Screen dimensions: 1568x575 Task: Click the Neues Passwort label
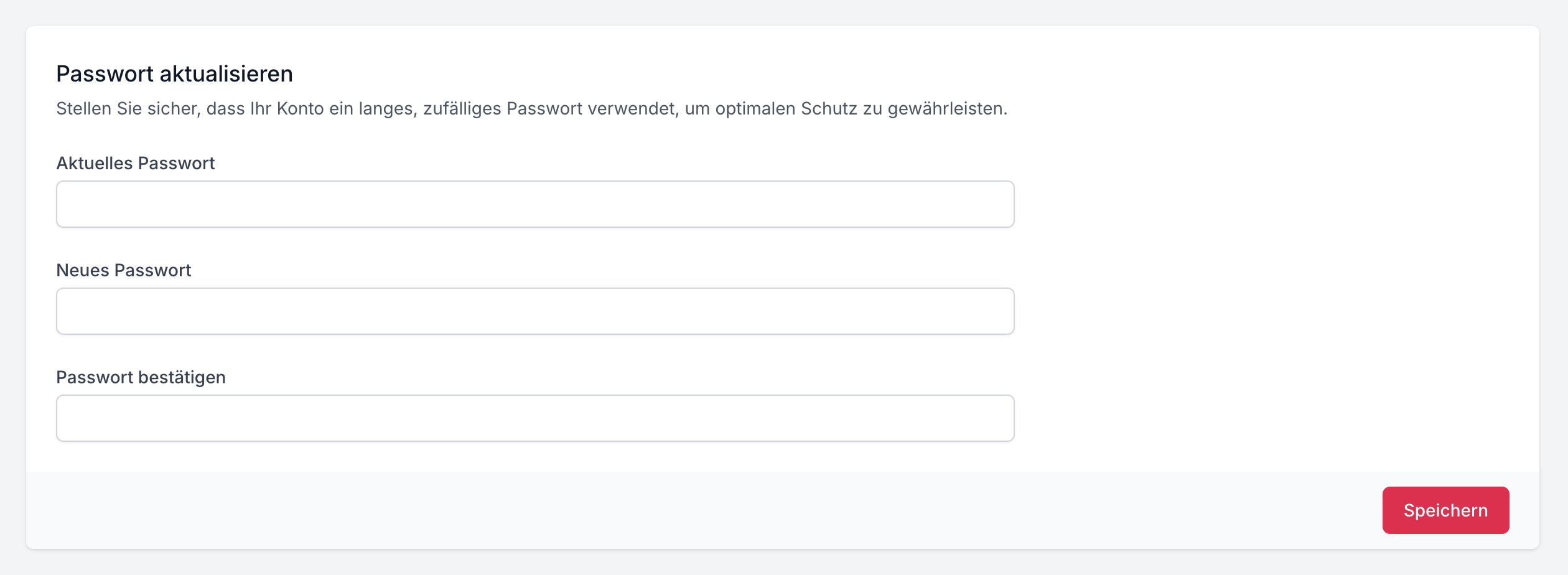pyautogui.click(x=123, y=270)
